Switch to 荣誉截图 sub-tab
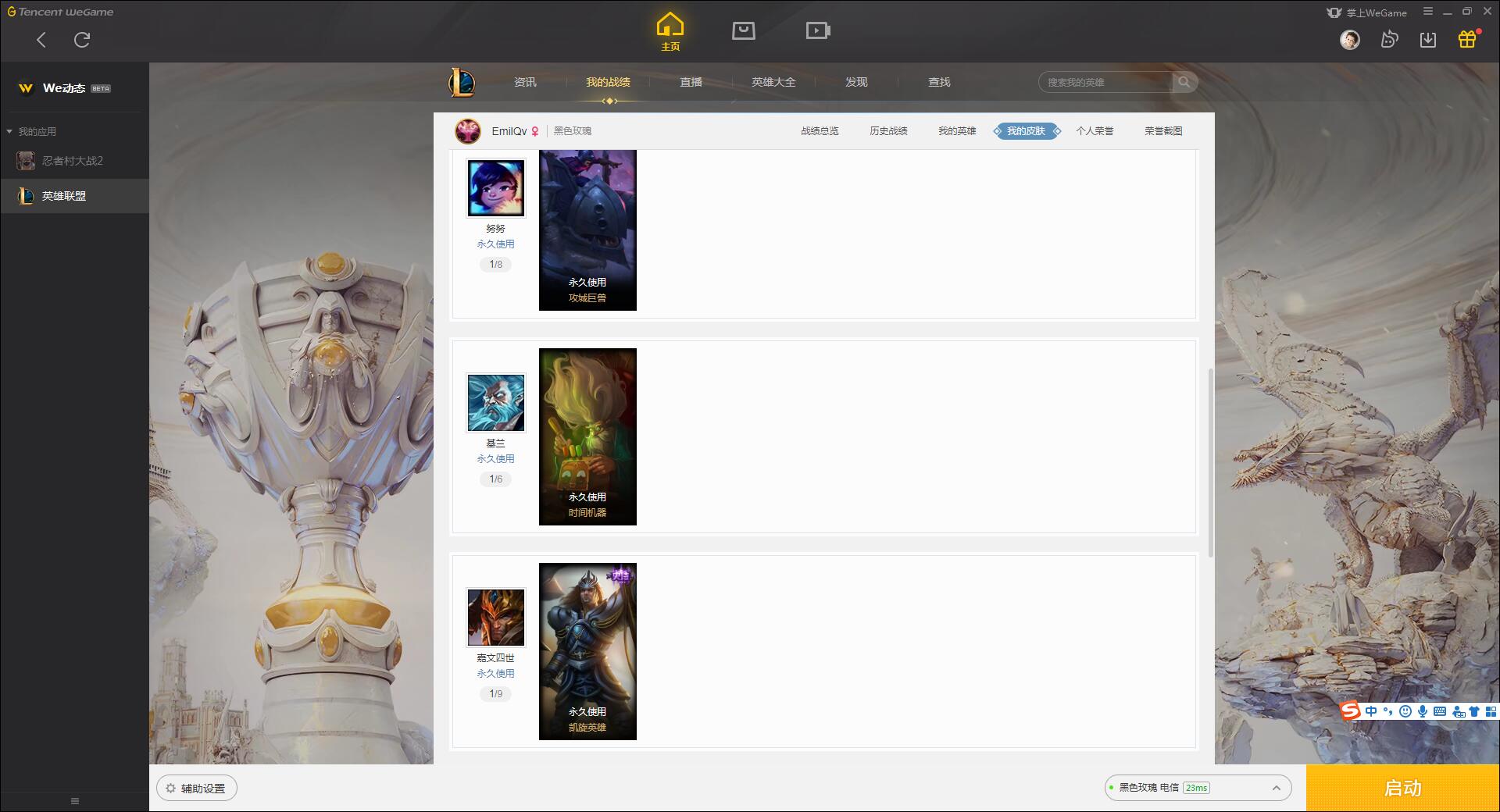The image size is (1500, 812). (x=1163, y=131)
